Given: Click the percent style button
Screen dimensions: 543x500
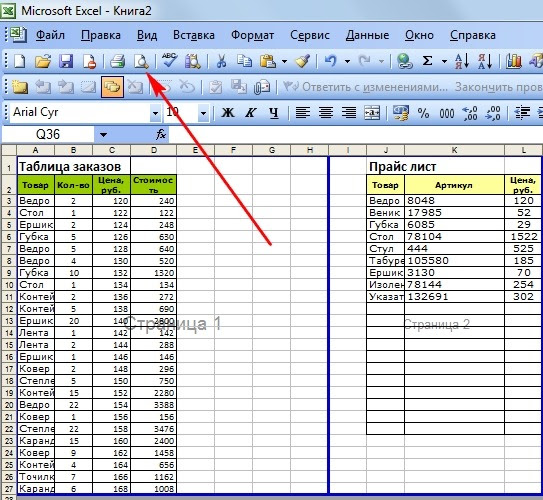Looking at the screenshot, I should coord(423,113).
